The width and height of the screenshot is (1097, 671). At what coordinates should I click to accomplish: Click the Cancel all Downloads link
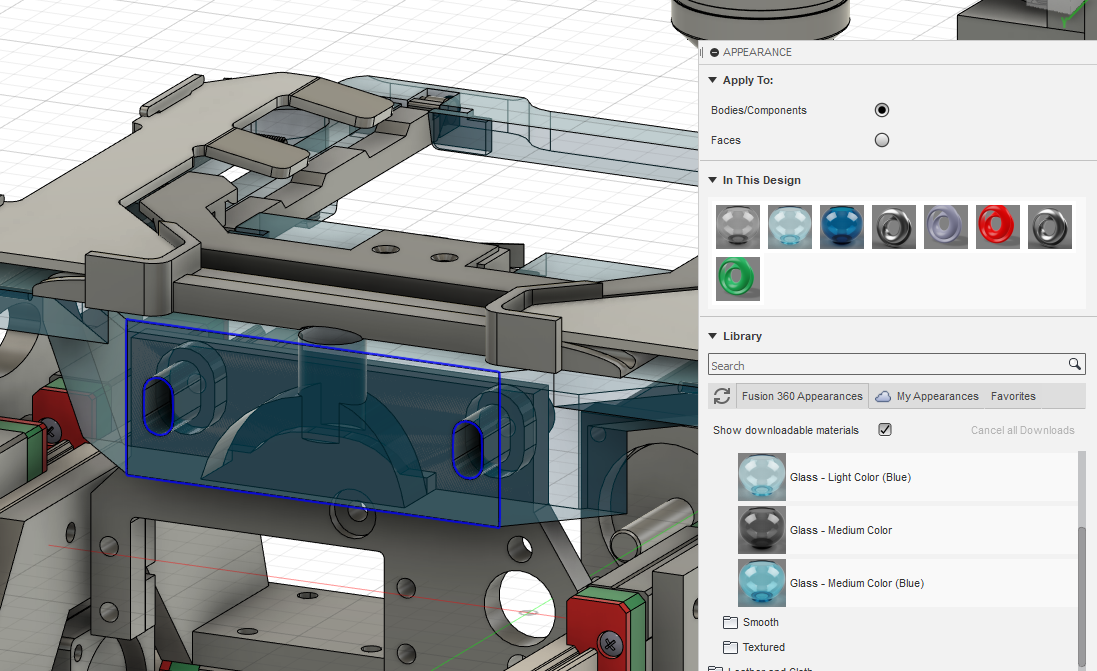click(x=1022, y=429)
